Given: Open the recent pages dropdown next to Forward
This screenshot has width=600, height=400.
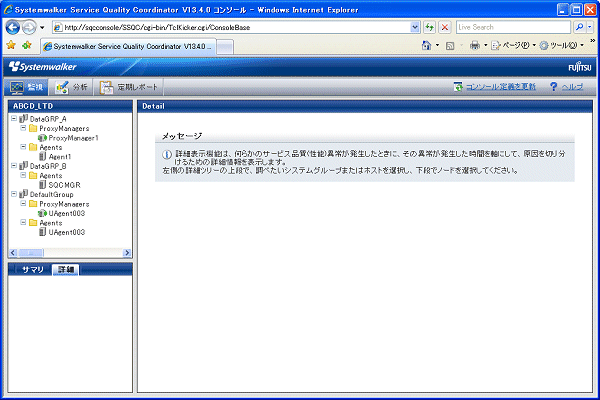Looking at the screenshot, I should point(42,28).
